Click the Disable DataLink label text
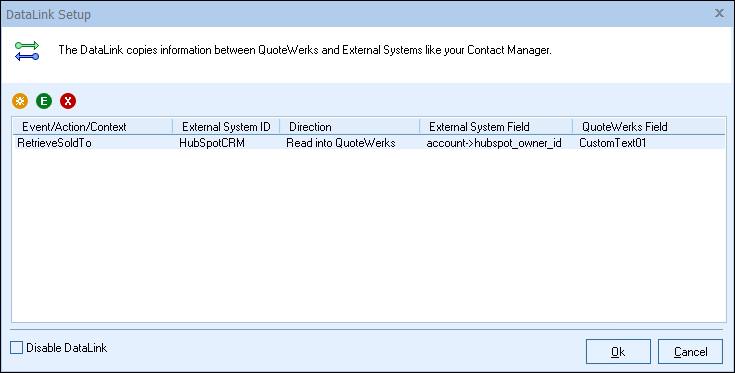The image size is (735, 373). click(67, 348)
